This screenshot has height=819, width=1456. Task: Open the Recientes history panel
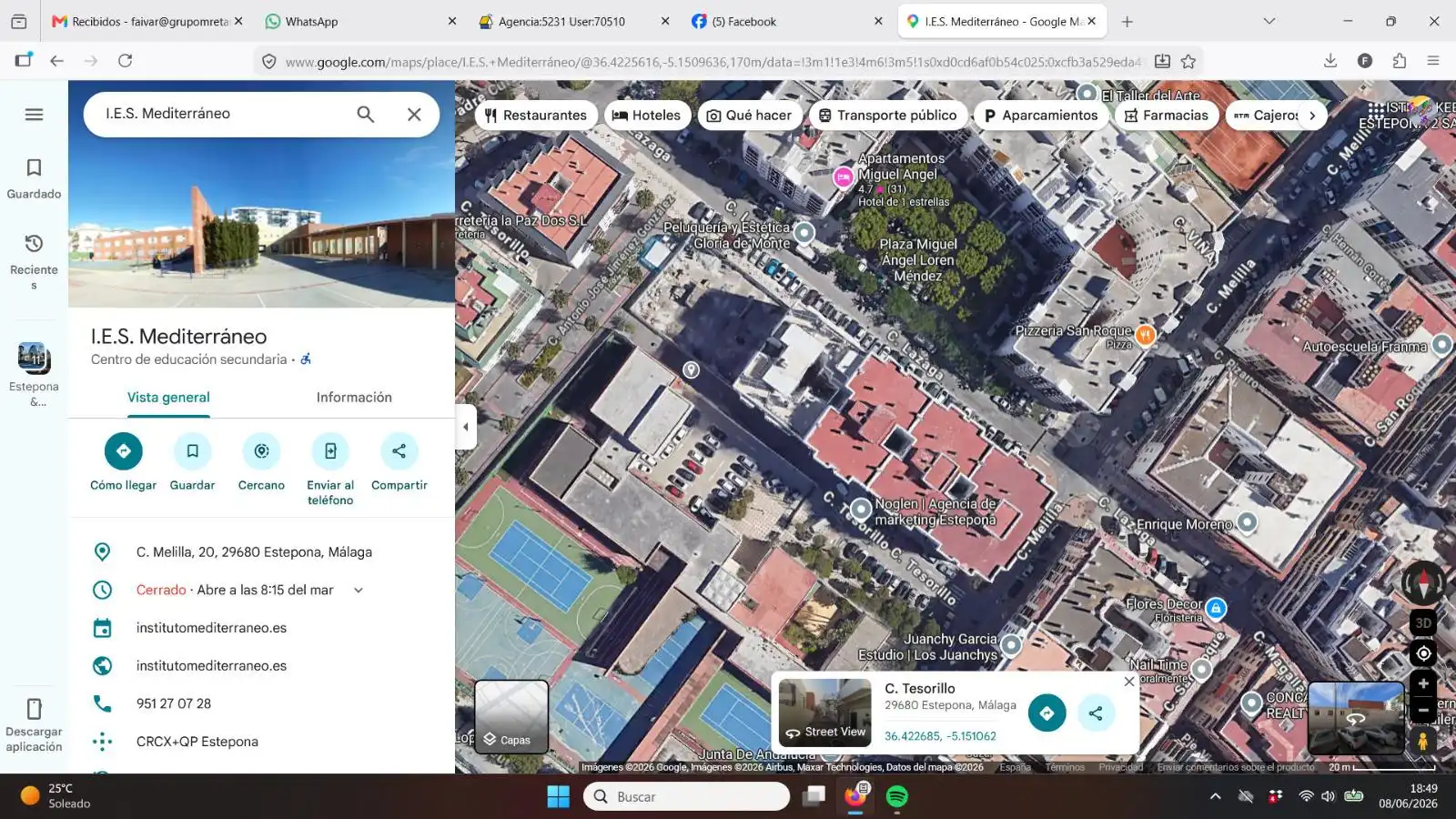click(34, 262)
